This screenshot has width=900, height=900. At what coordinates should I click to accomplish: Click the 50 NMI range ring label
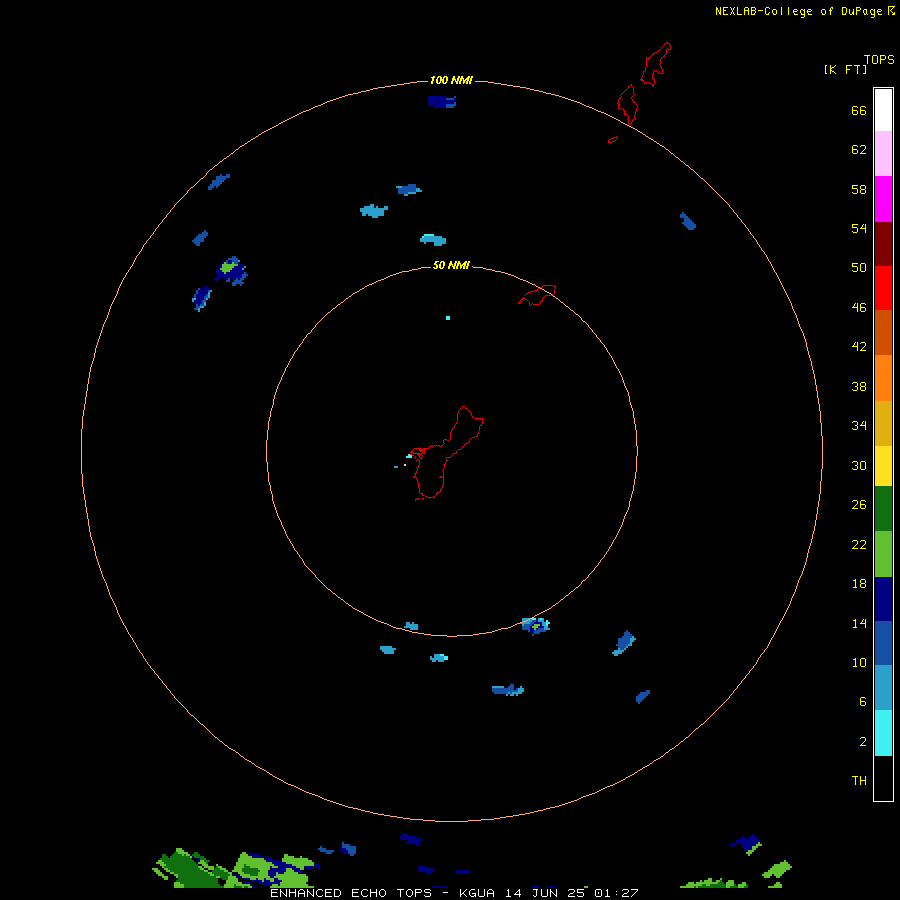tap(451, 265)
